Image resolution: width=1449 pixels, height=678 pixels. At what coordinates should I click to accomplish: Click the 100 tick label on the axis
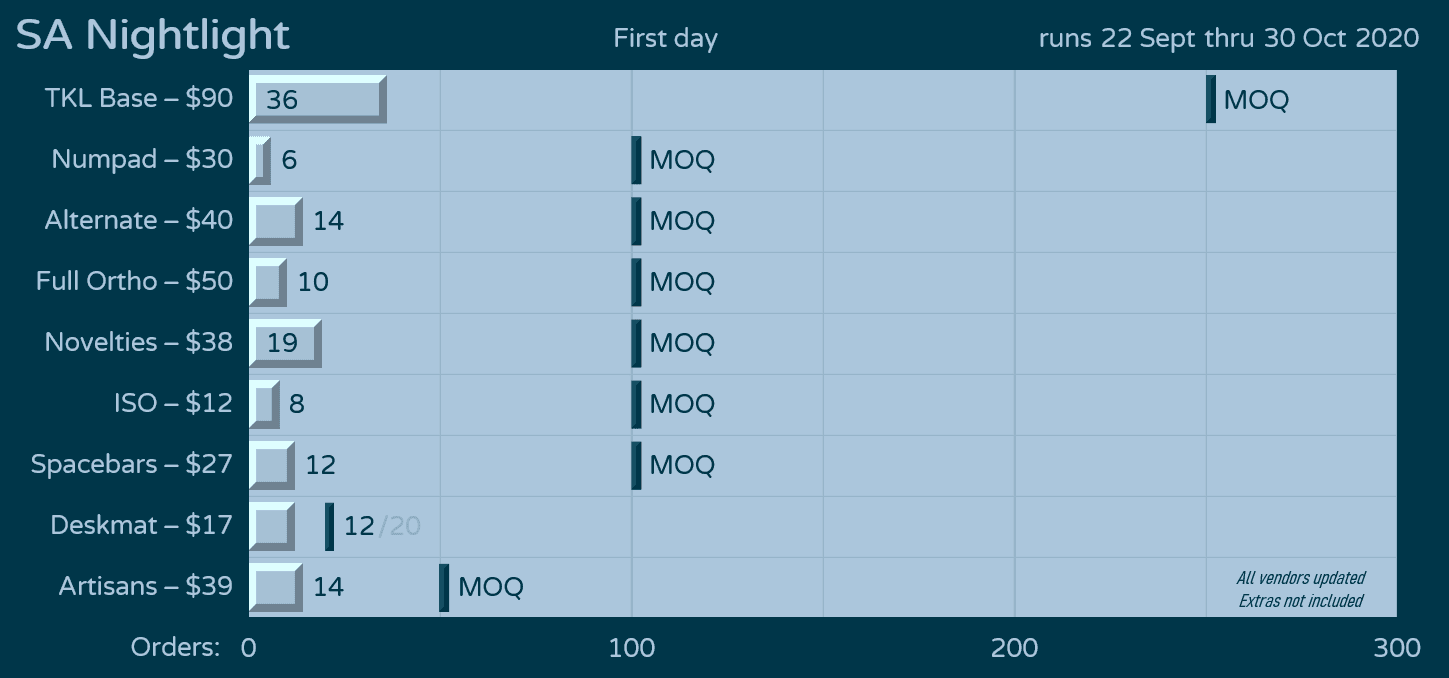[x=632, y=648]
